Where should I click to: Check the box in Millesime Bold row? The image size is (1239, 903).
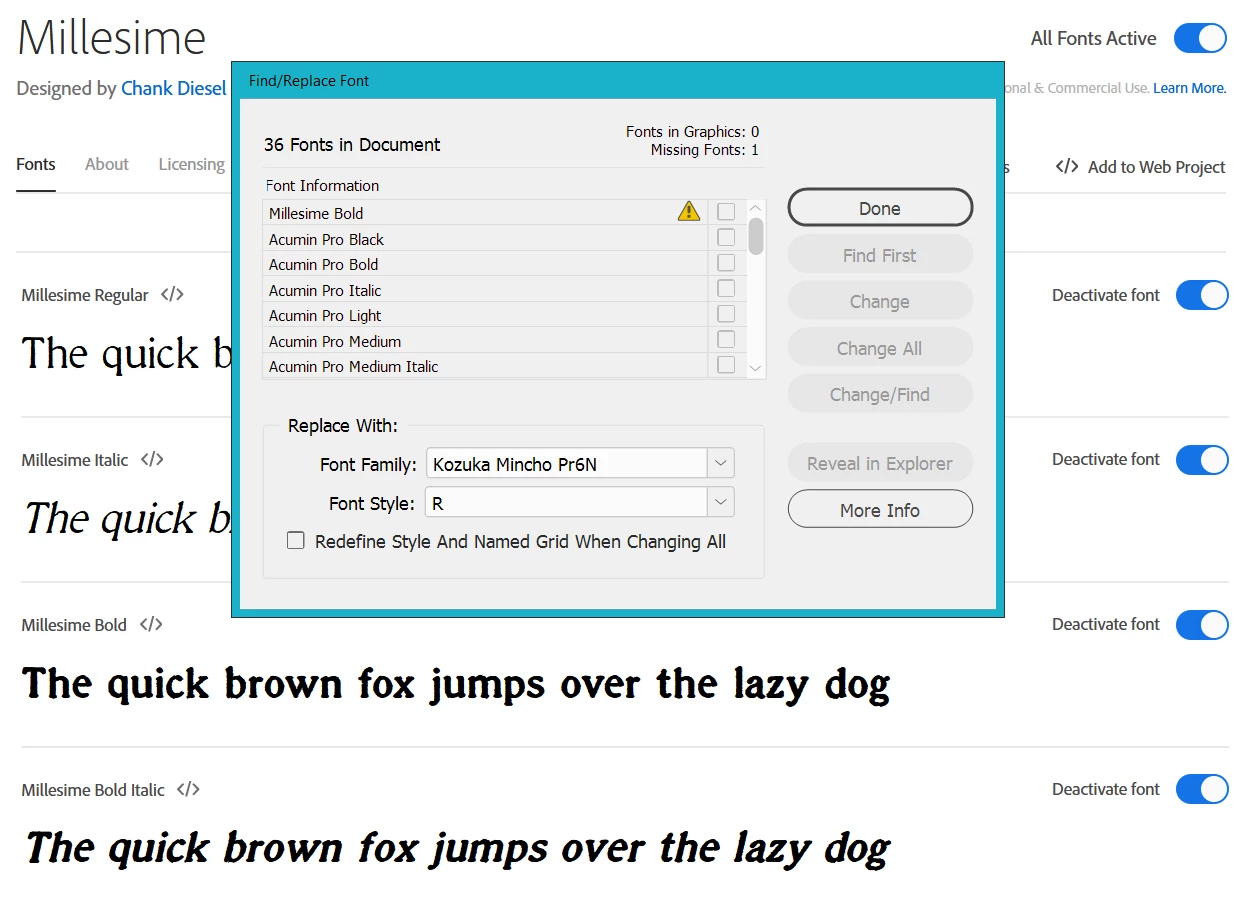coord(726,212)
